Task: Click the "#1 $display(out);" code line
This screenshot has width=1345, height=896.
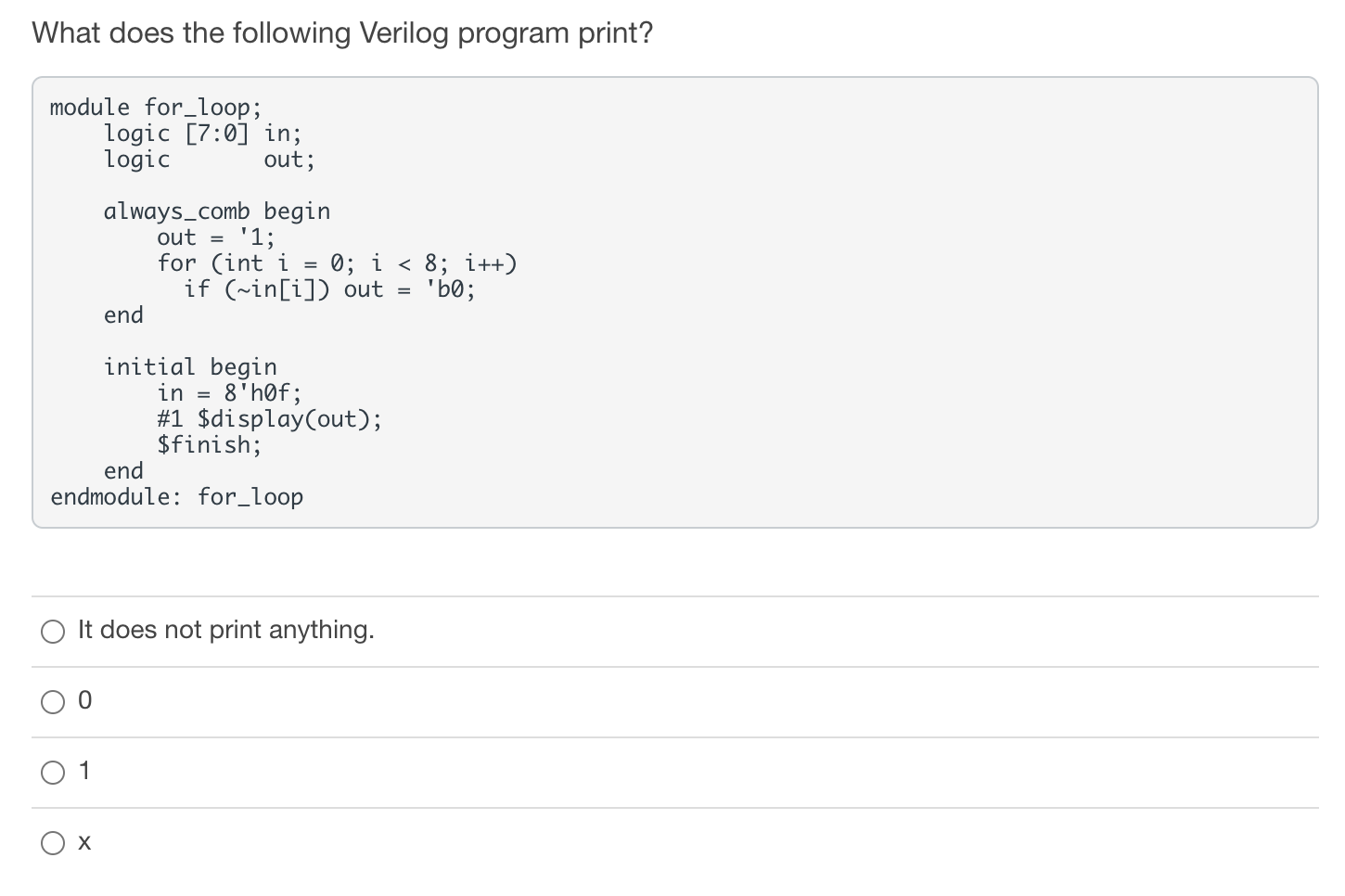Action: pos(269,419)
